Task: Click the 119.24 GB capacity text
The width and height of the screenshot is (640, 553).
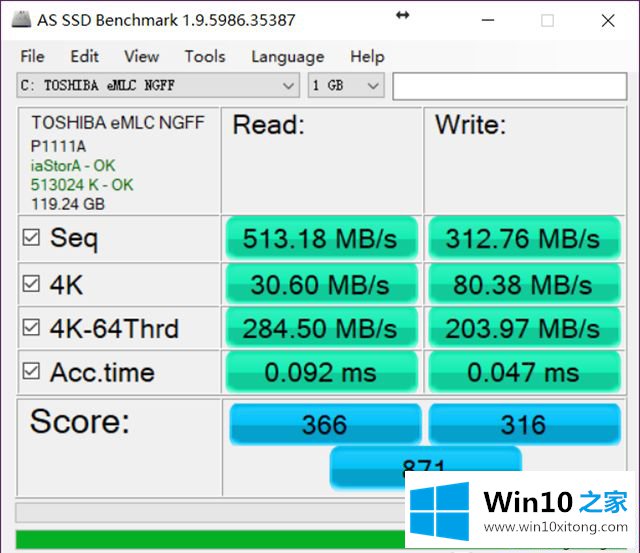Action: tap(68, 204)
